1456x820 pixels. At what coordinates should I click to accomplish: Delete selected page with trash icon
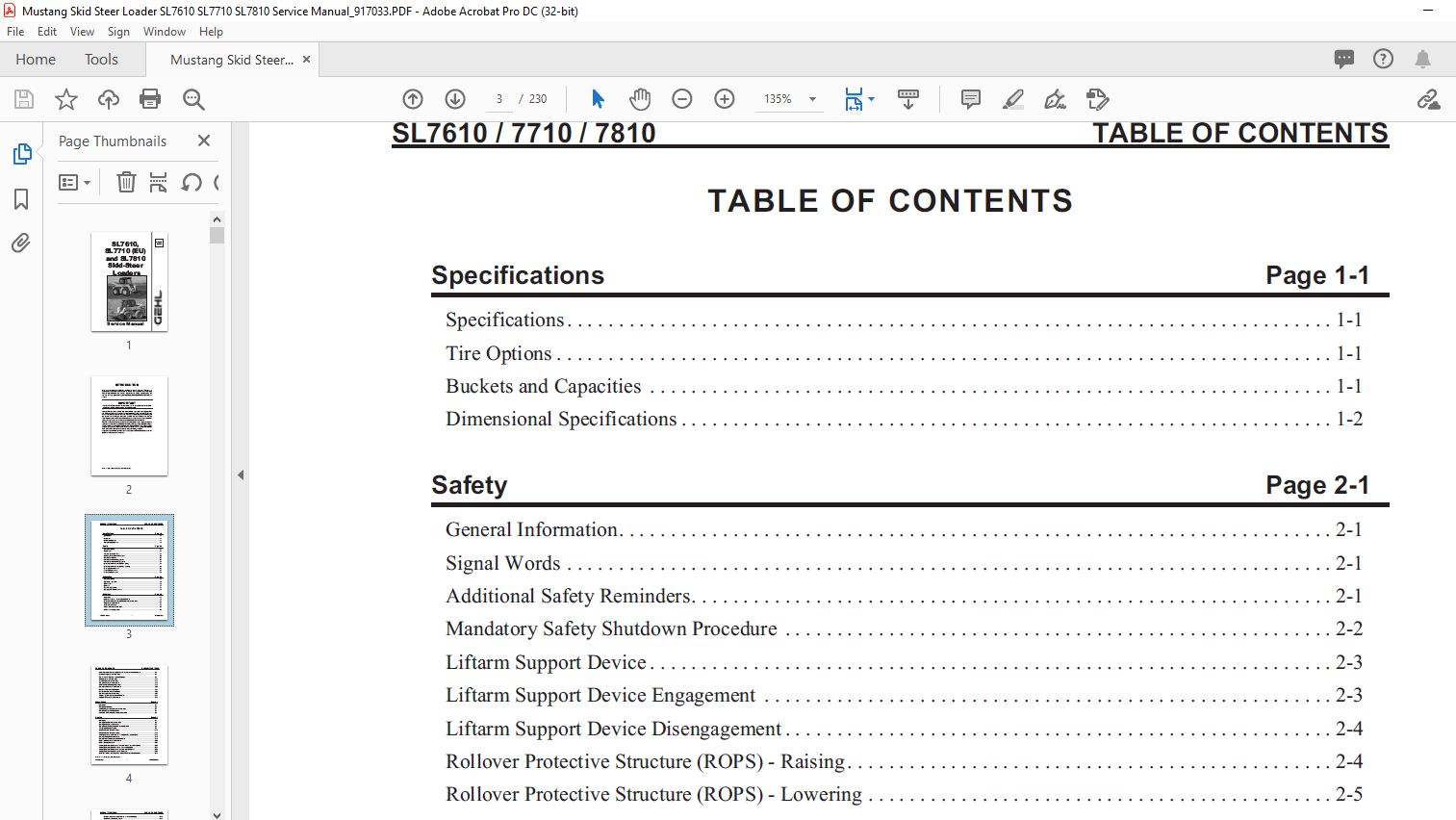coord(126,182)
